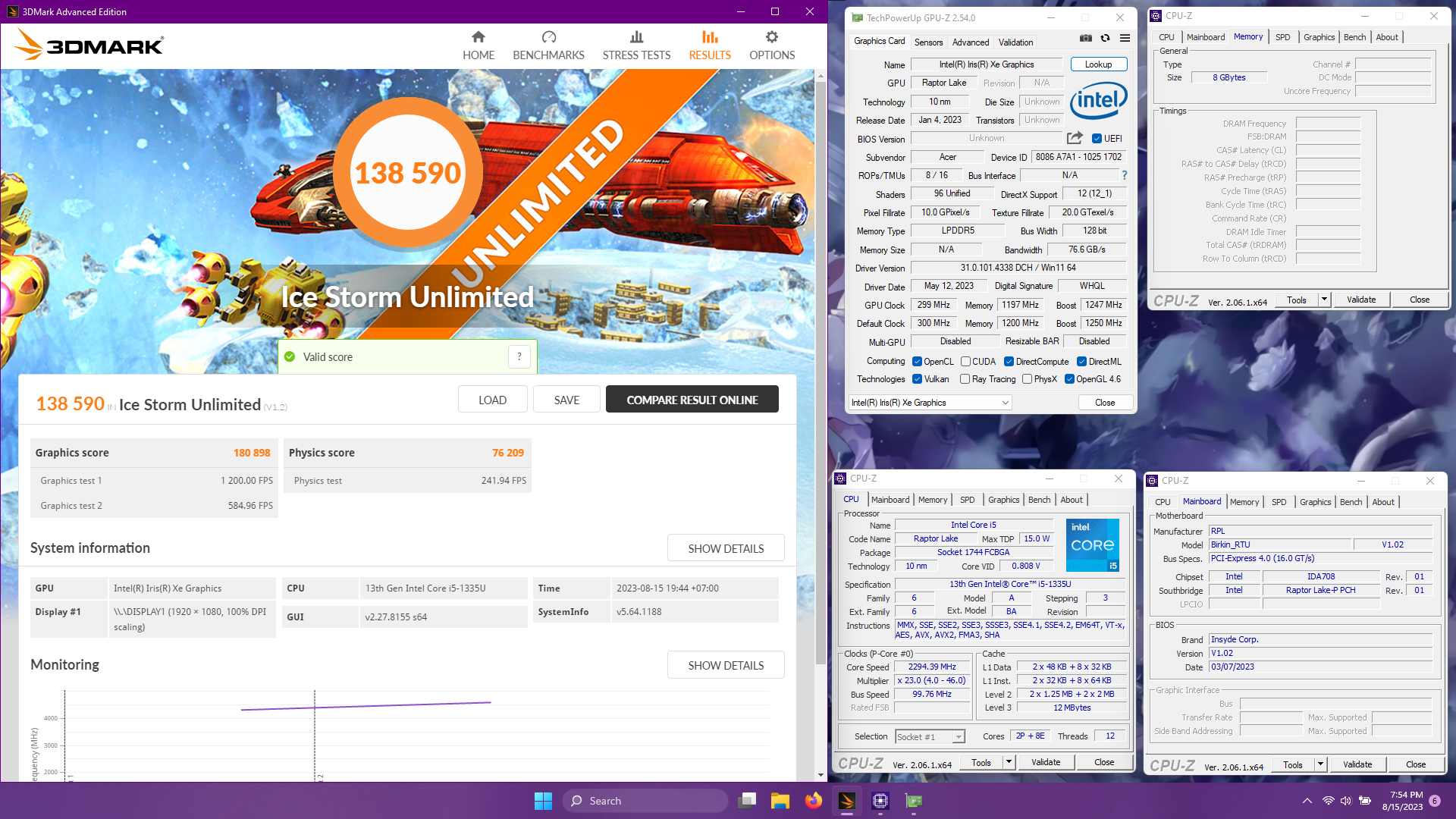
Task: Toggle the Vulkan checkbox
Action: click(x=917, y=379)
